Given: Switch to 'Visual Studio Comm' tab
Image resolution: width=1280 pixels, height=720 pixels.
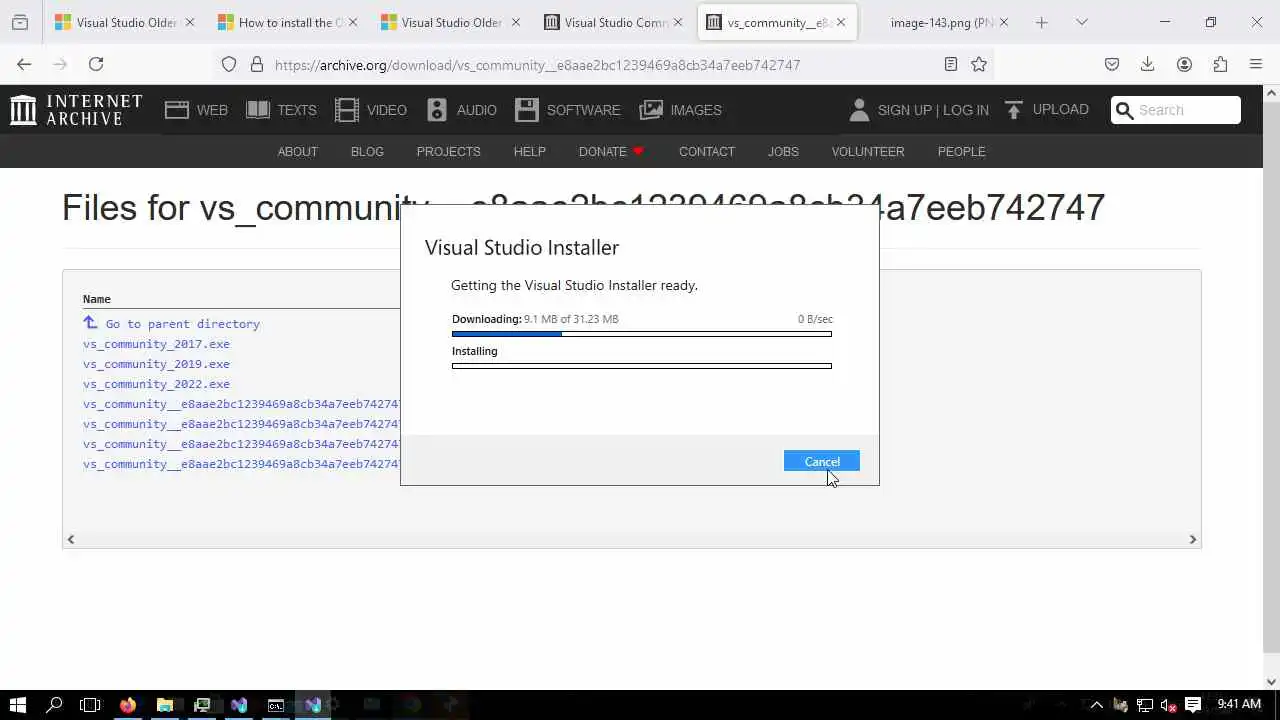Looking at the screenshot, I should coord(614,22).
